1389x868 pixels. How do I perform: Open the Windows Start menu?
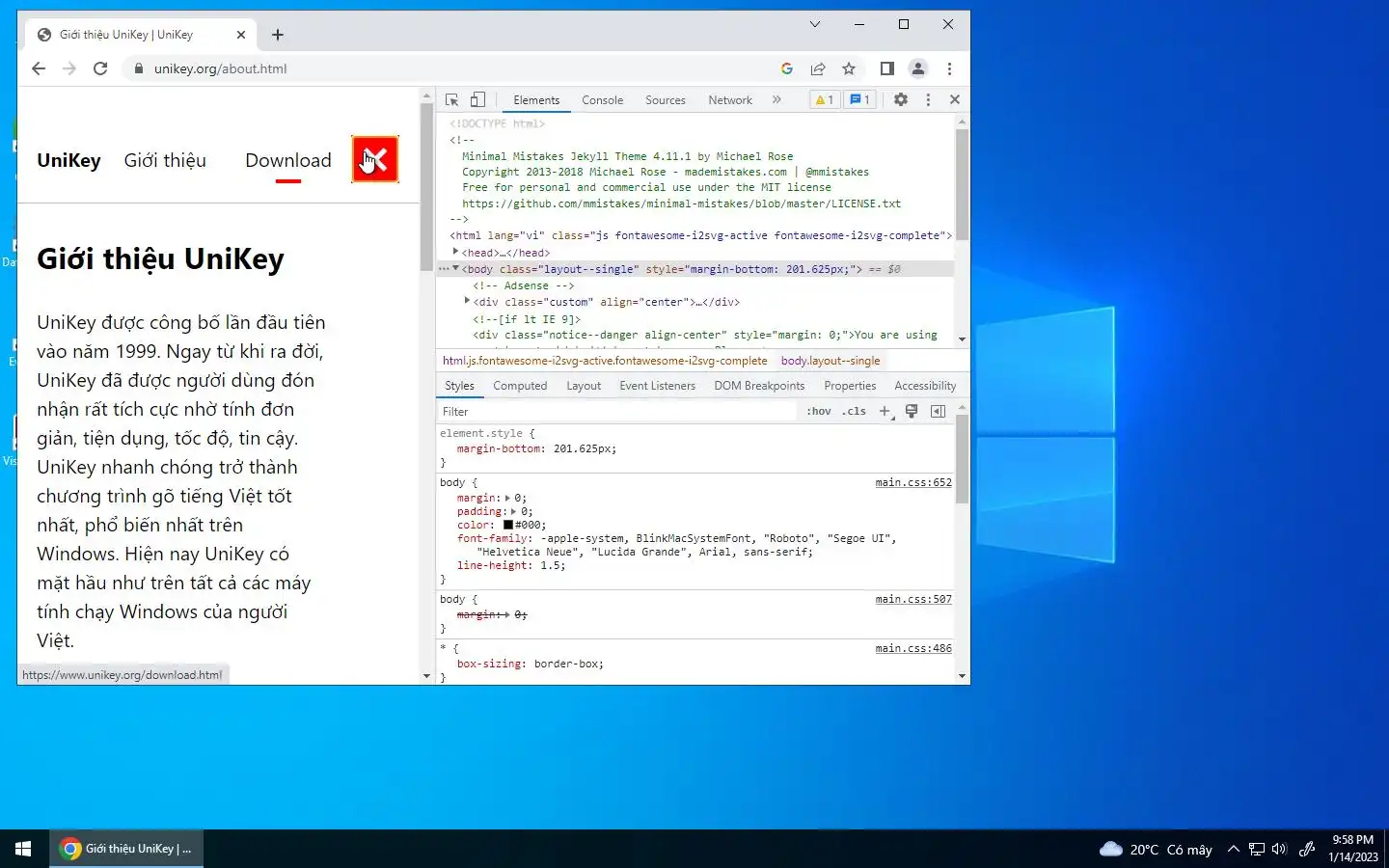coord(23,849)
